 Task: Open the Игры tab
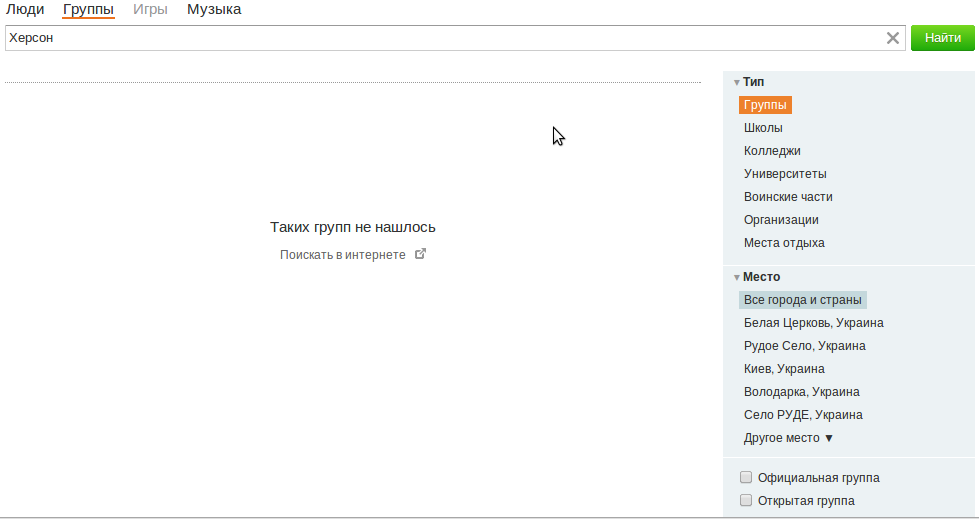point(150,9)
